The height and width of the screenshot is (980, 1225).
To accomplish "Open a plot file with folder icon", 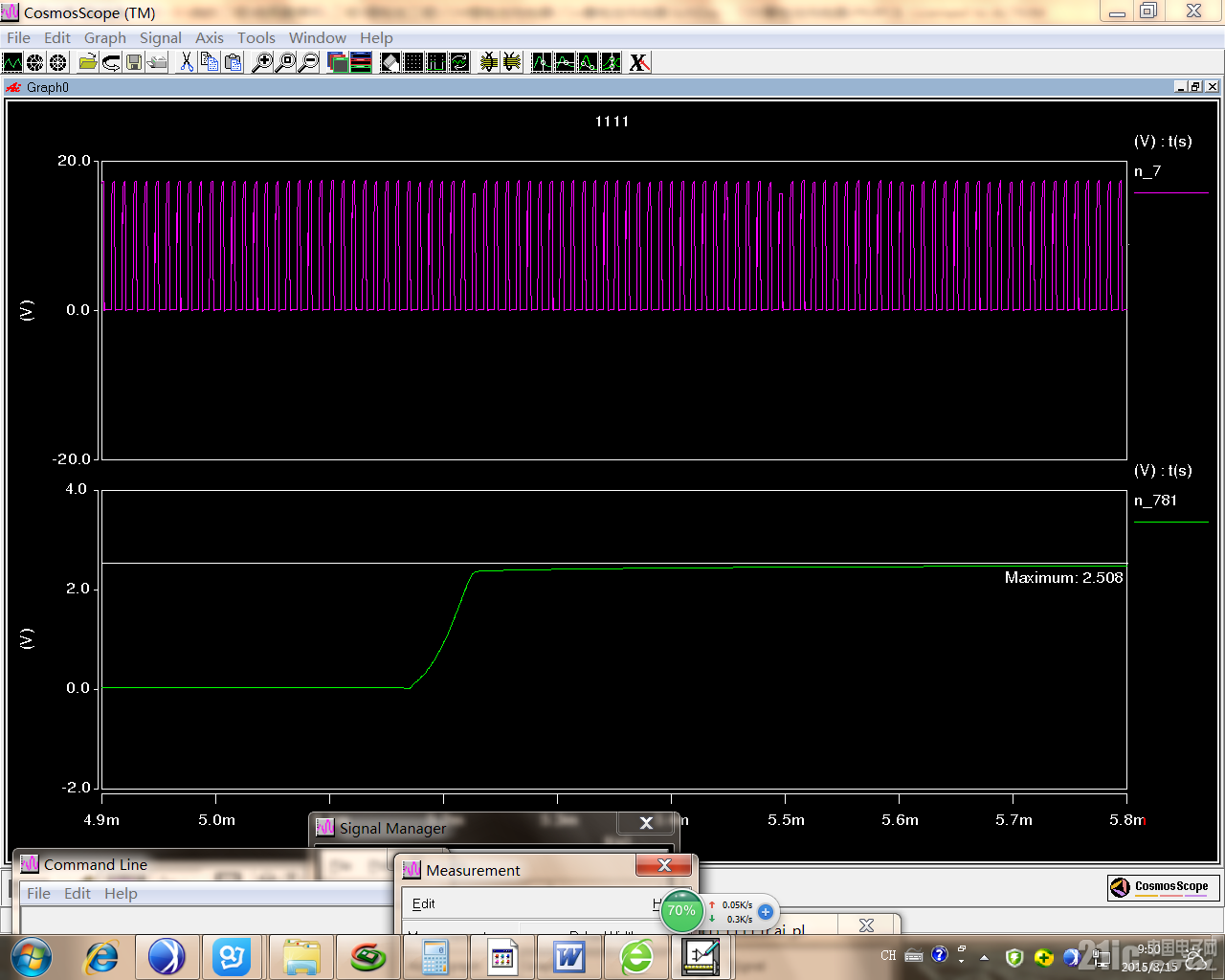I will click(x=87, y=62).
